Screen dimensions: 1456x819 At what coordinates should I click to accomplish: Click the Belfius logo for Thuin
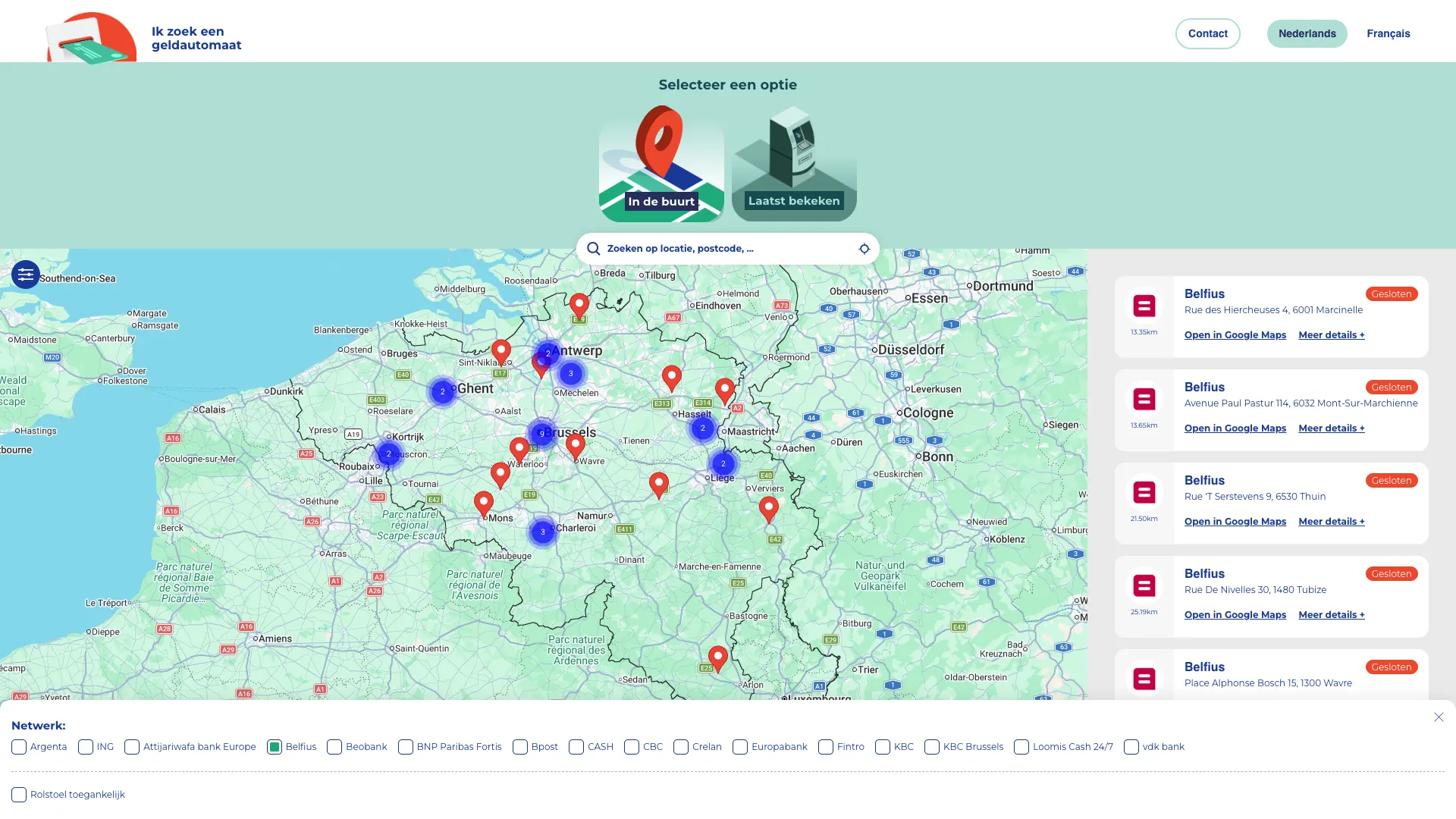tap(1144, 492)
